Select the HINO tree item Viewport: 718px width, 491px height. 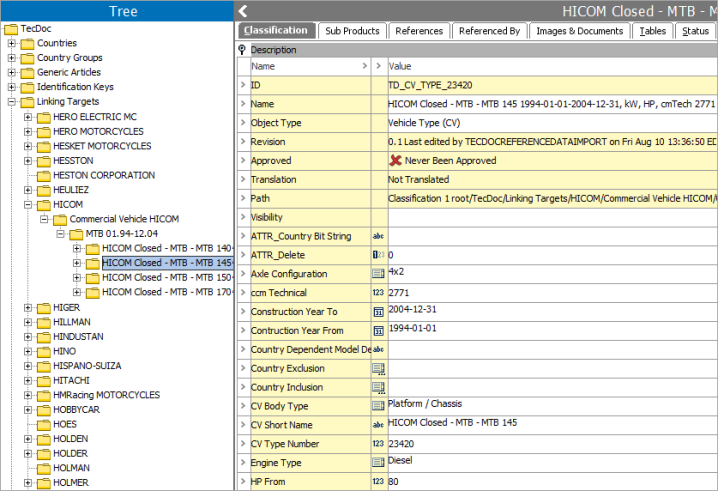pyautogui.click(x=65, y=351)
